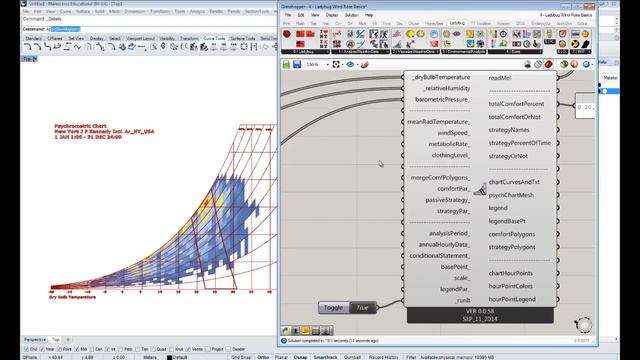640x360 pixels.
Task: Select the Ladybug component tab
Action: coord(457,23)
